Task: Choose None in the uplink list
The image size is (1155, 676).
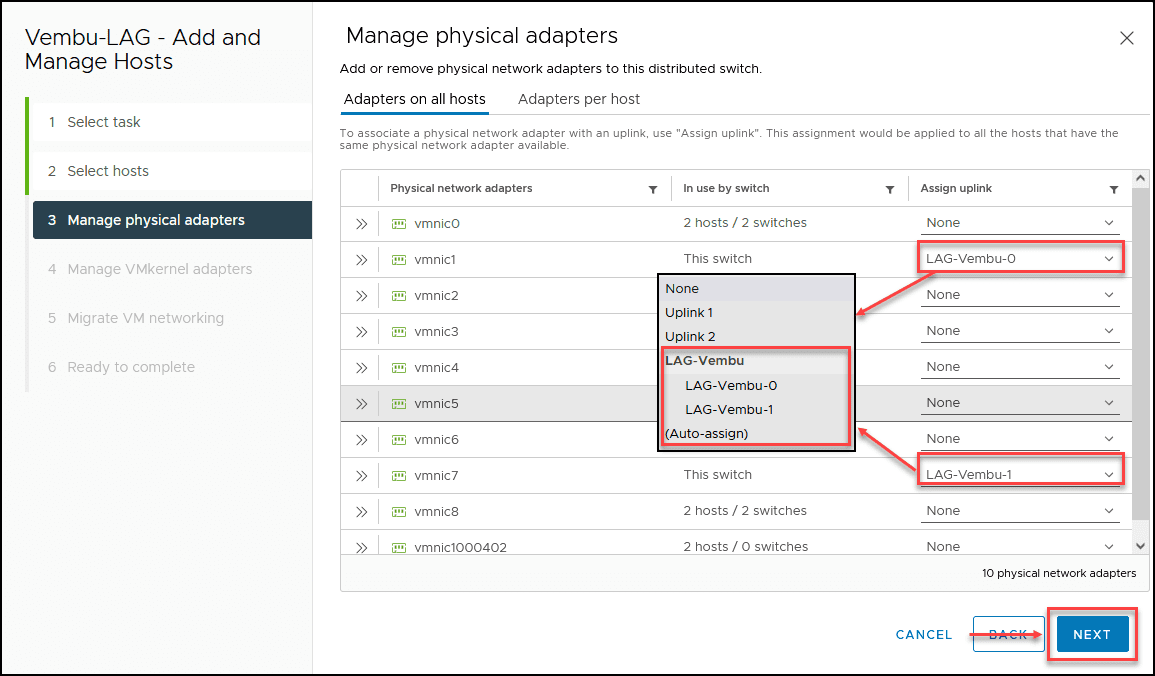Action: (x=756, y=289)
